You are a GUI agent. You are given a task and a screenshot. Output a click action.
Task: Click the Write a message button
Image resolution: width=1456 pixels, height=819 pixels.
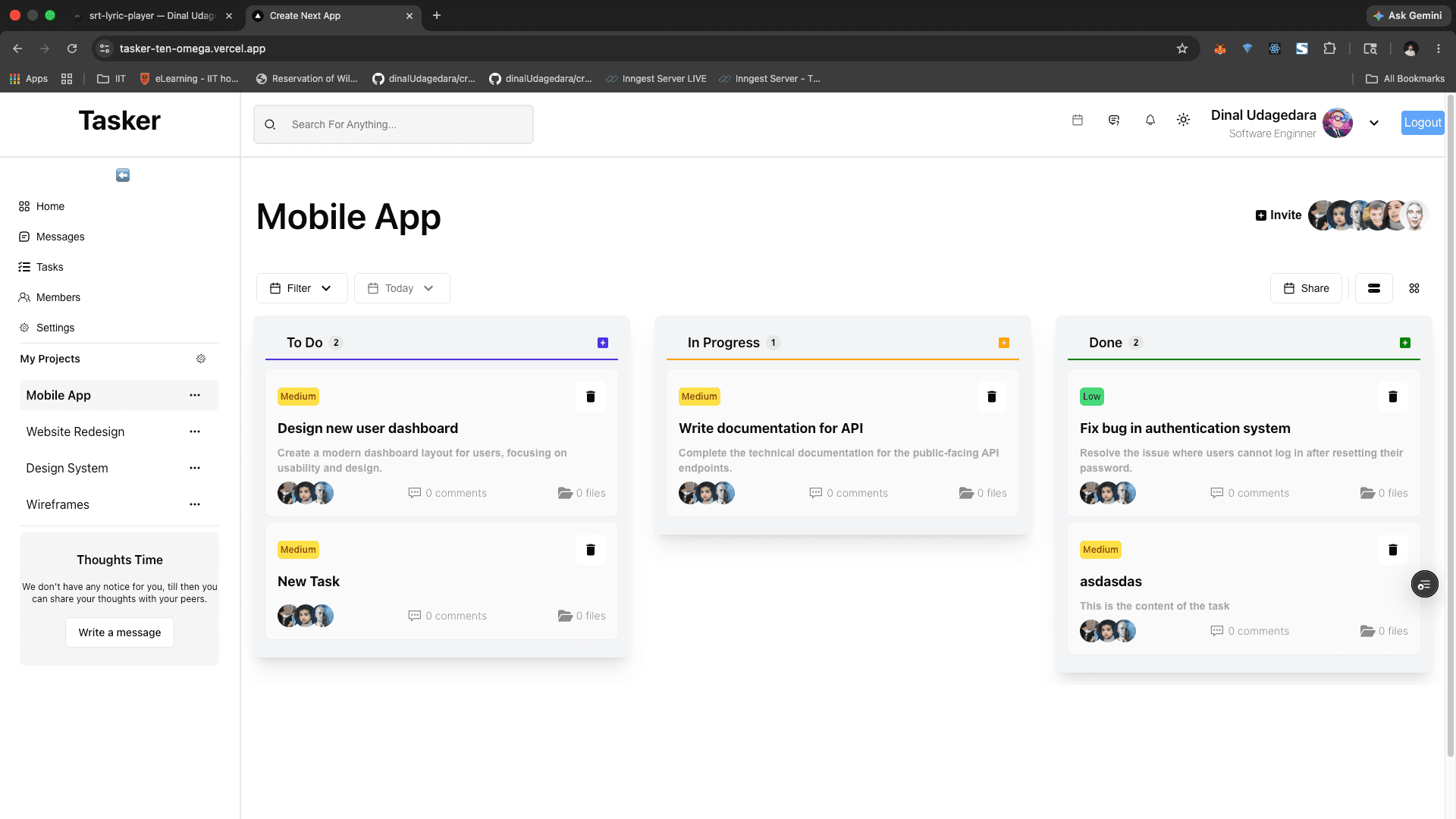pyautogui.click(x=120, y=632)
